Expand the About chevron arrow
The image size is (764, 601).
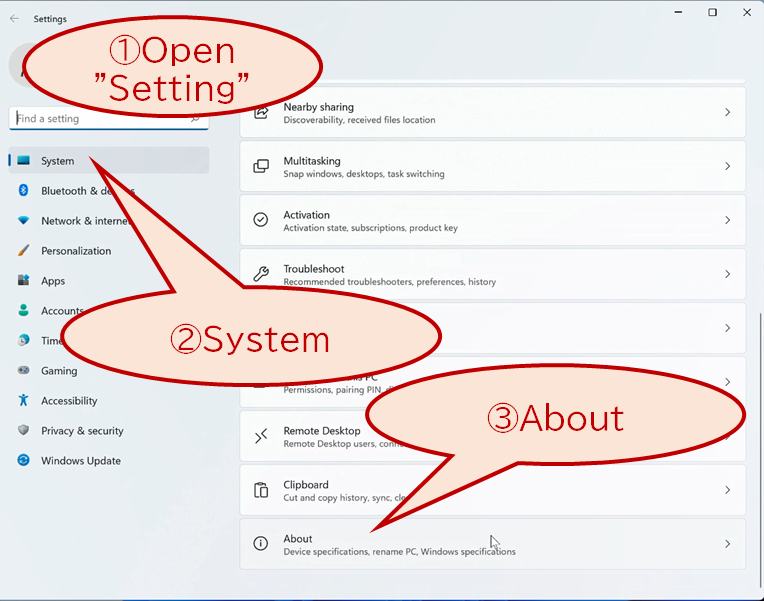coord(727,543)
